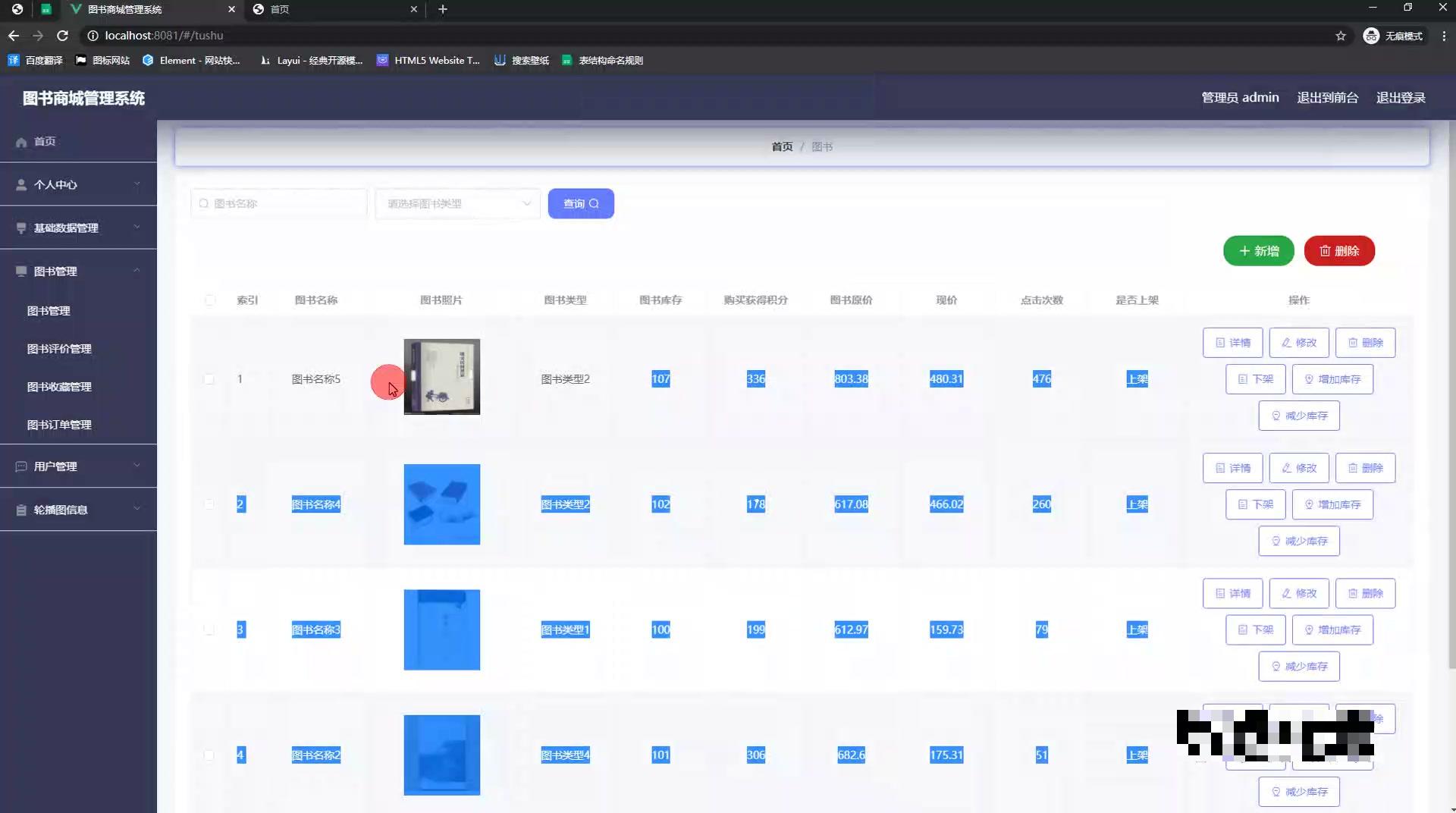
Task: Click the red 删除 batch button
Action: pos(1339,251)
